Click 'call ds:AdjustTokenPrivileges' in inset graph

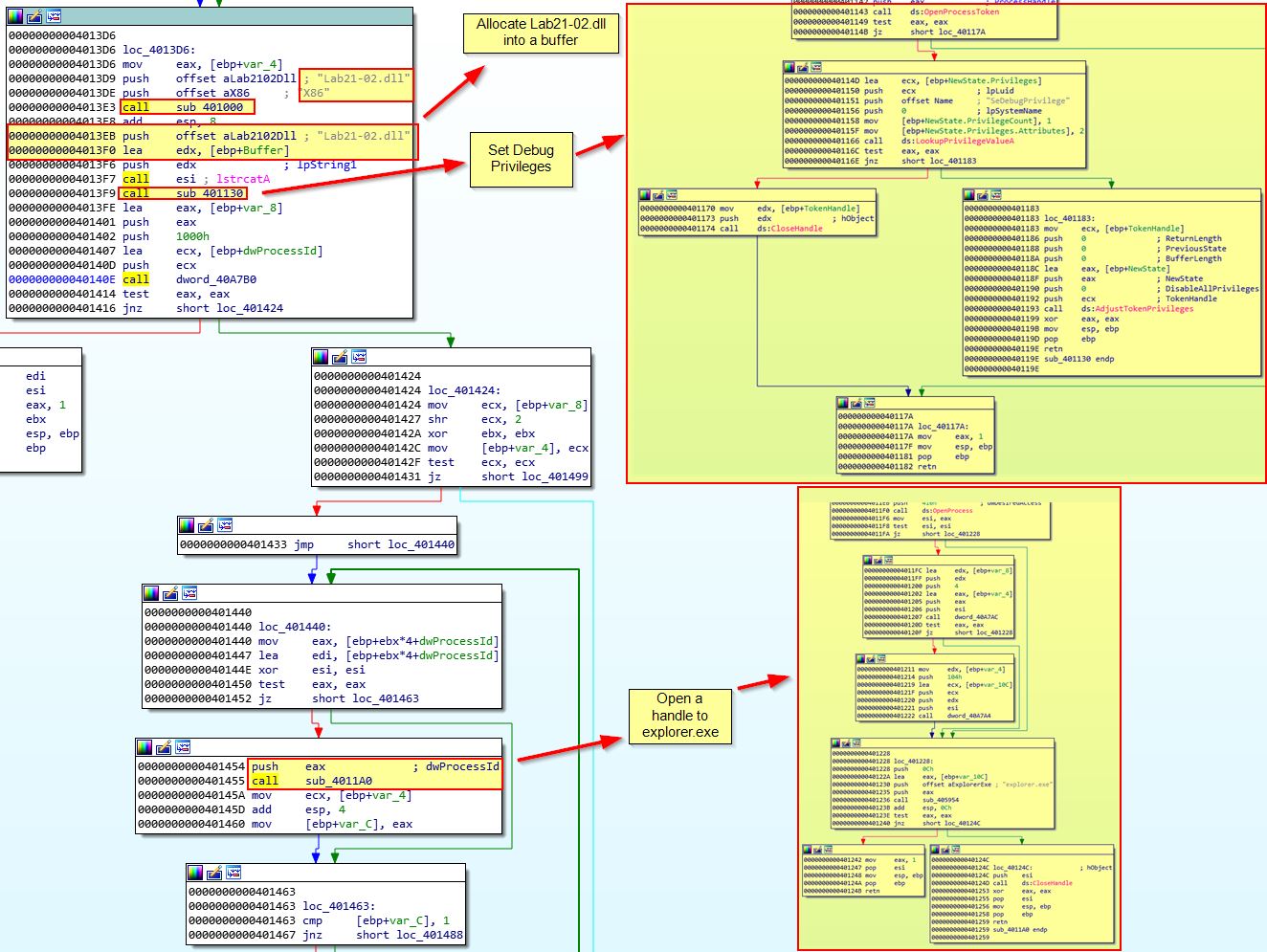(x=1119, y=309)
